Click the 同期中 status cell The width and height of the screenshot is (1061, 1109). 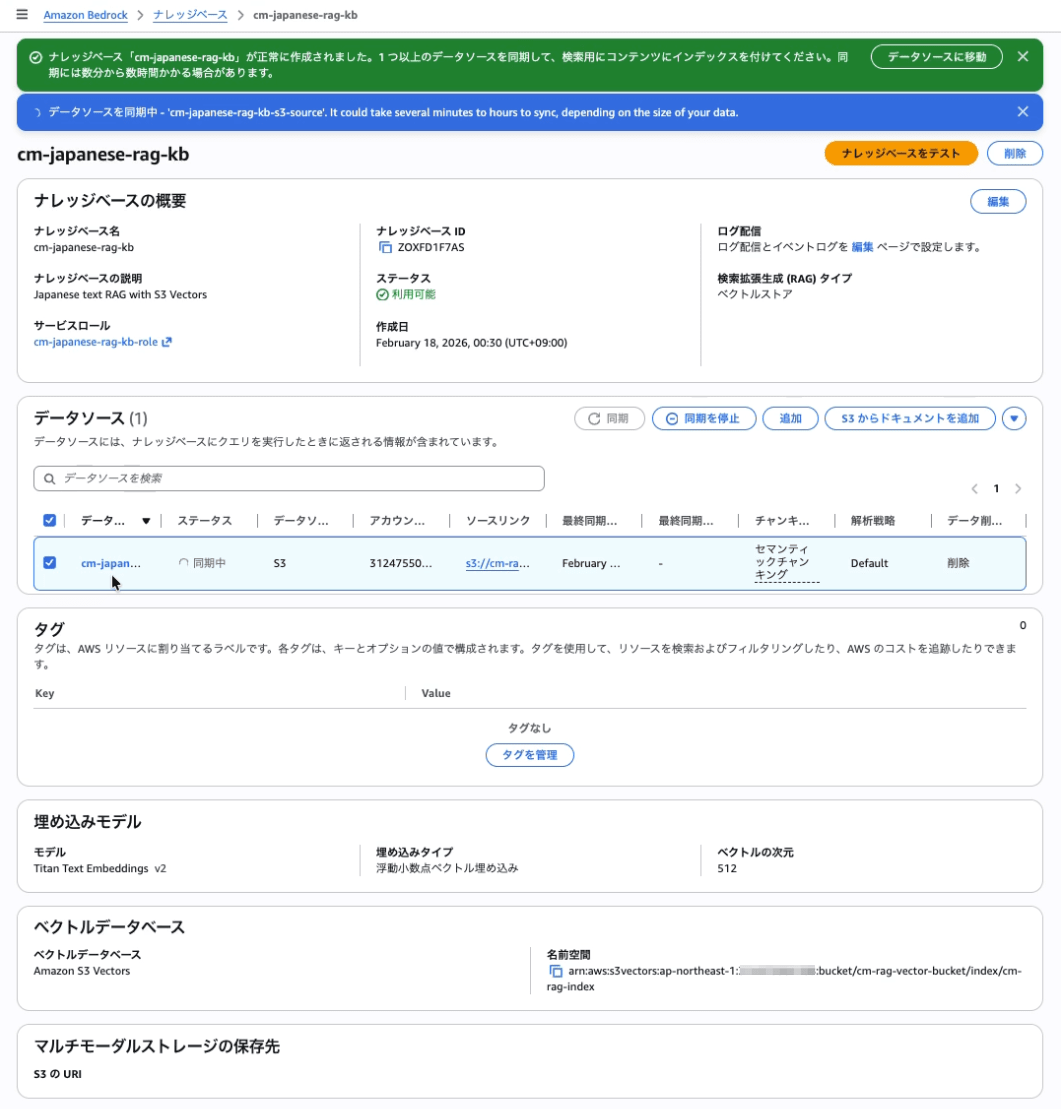tap(202, 563)
